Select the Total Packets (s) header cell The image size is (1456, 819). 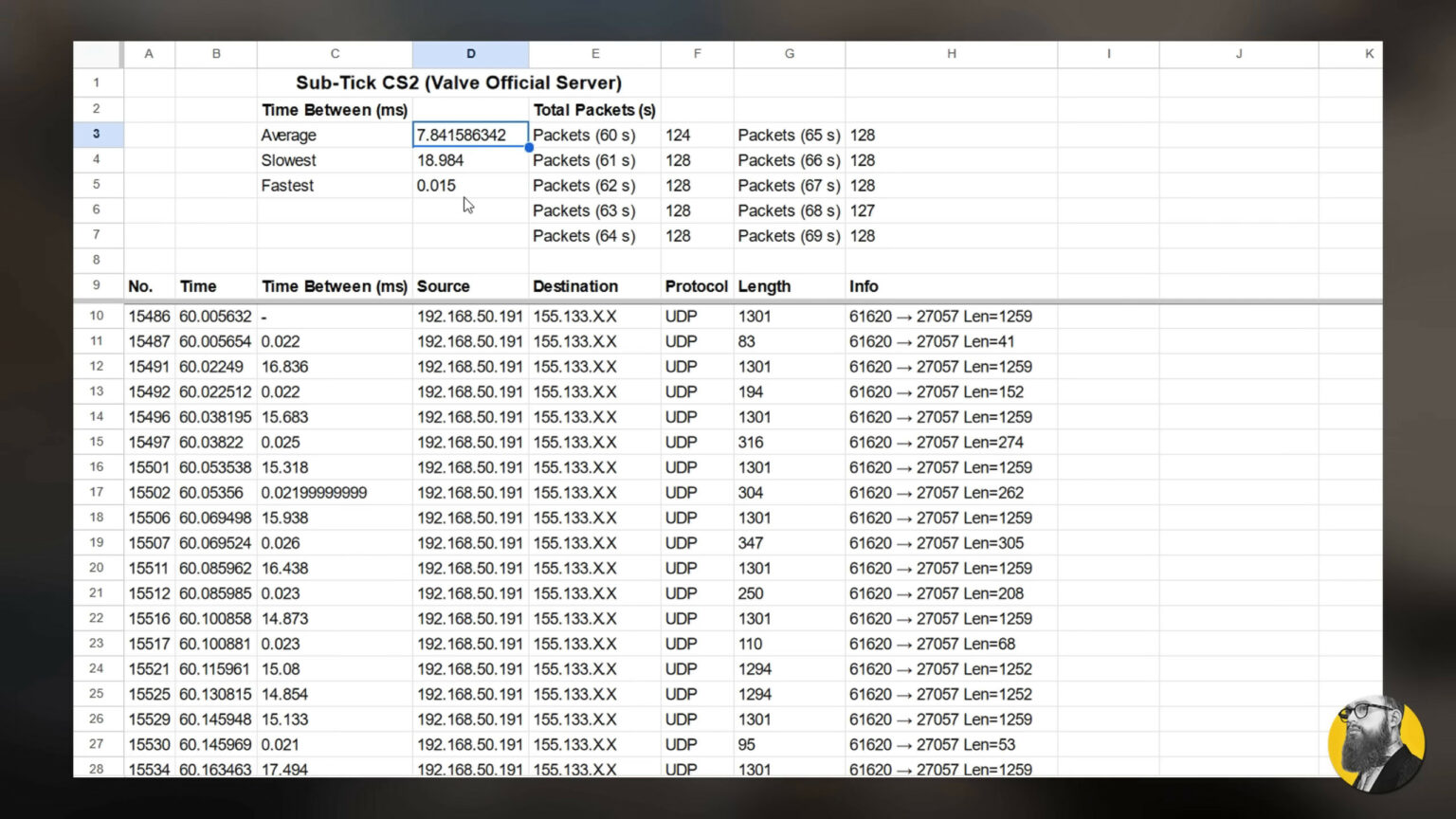594,110
